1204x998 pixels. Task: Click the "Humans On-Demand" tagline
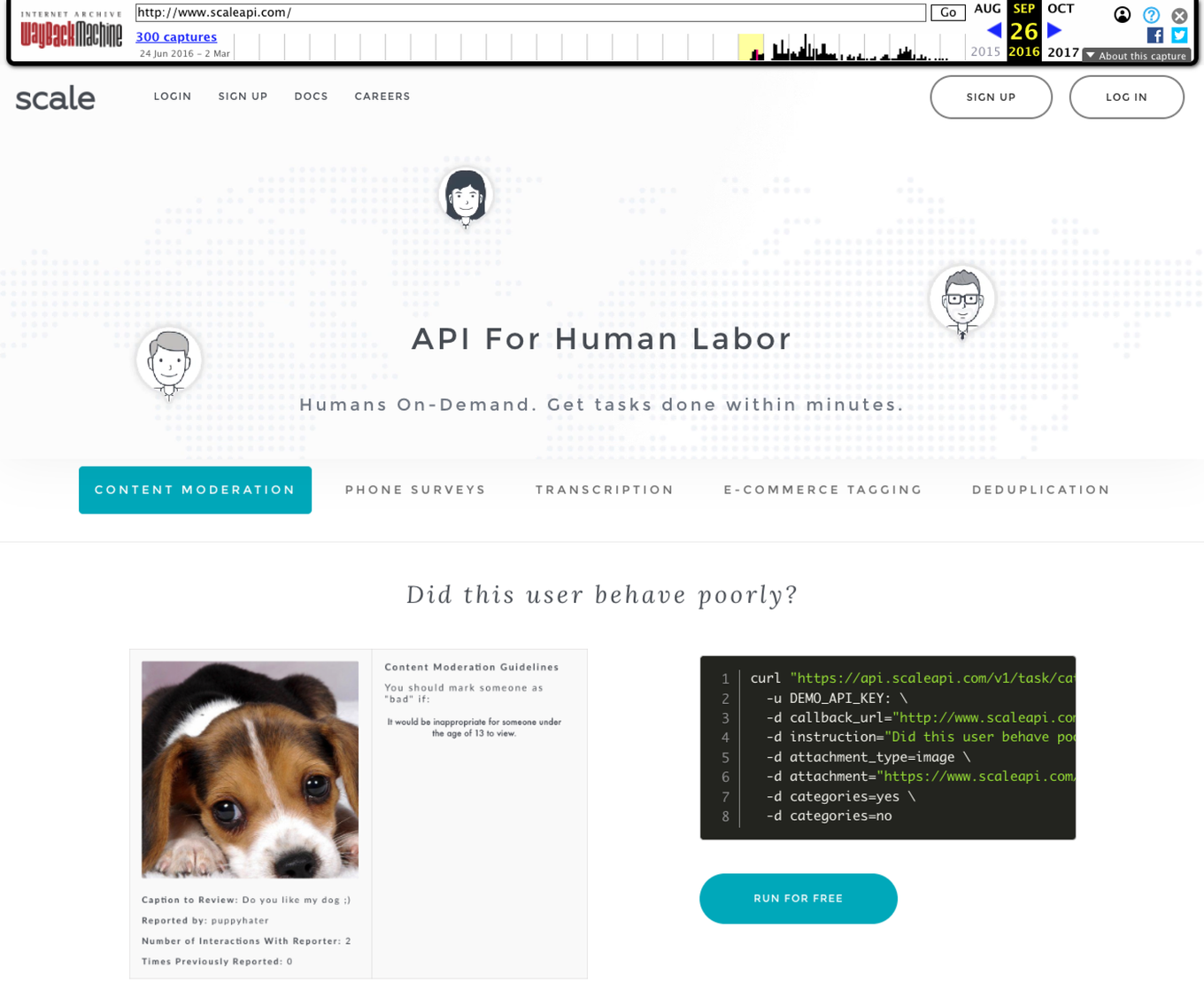coord(602,405)
